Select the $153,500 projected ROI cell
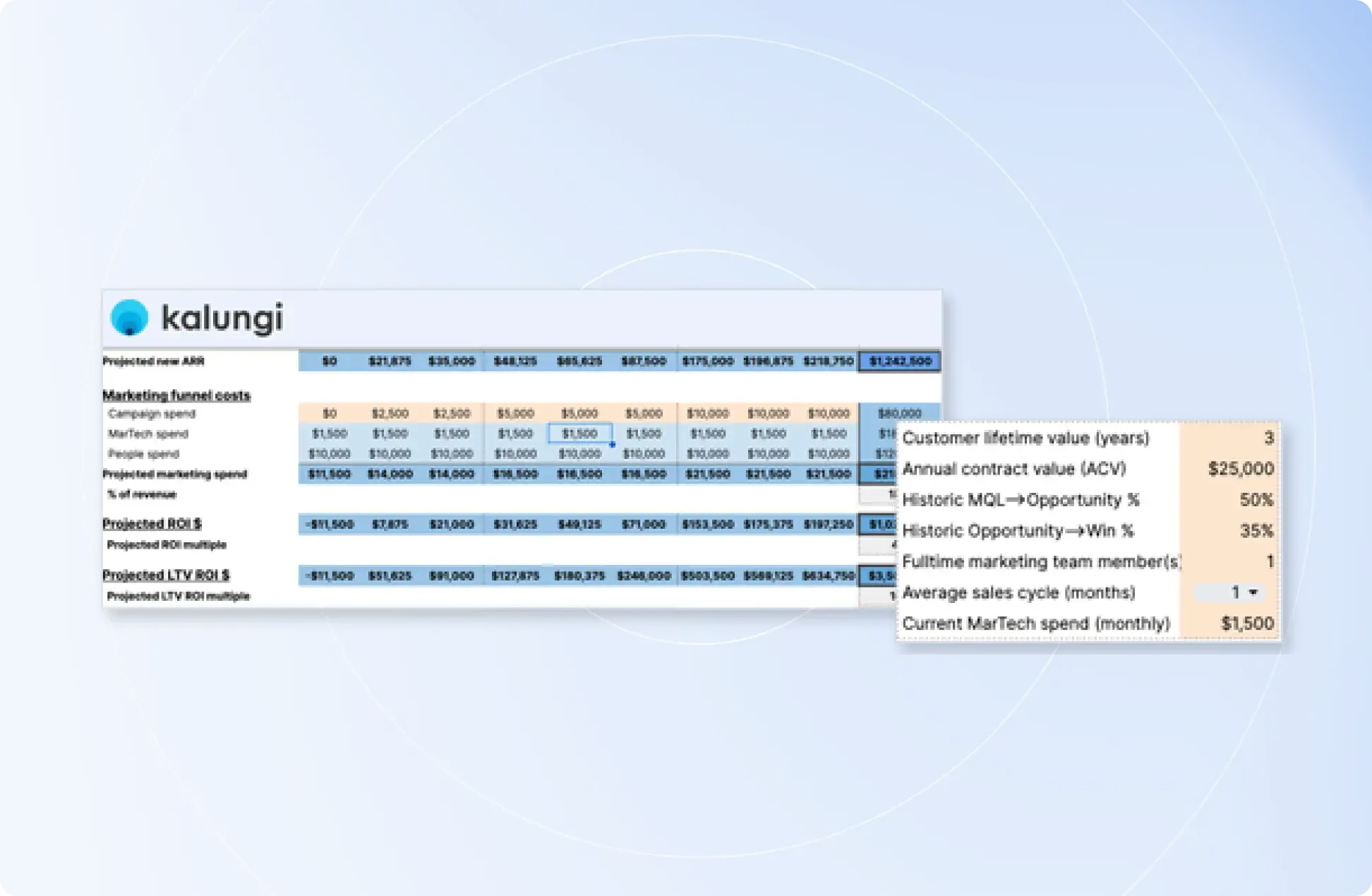The width and height of the screenshot is (1372, 896). [x=708, y=524]
